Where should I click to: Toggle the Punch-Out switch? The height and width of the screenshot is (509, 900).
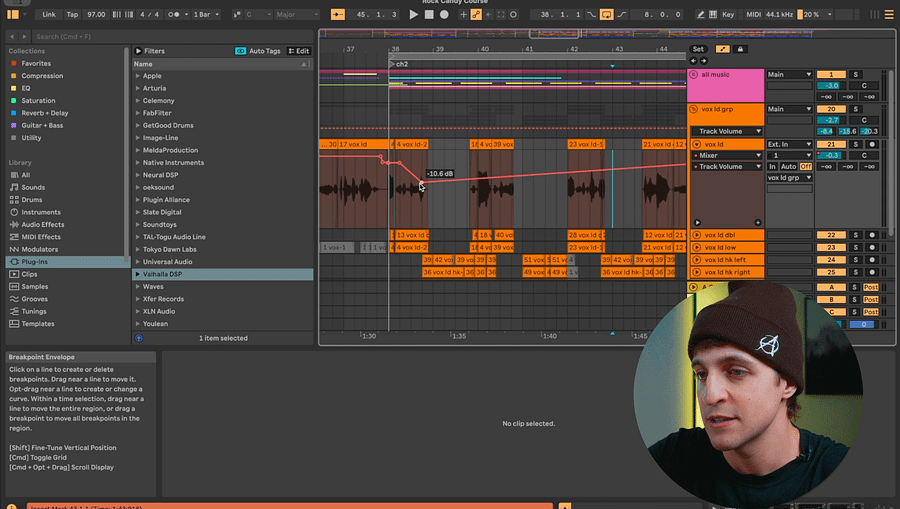tap(622, 14)
